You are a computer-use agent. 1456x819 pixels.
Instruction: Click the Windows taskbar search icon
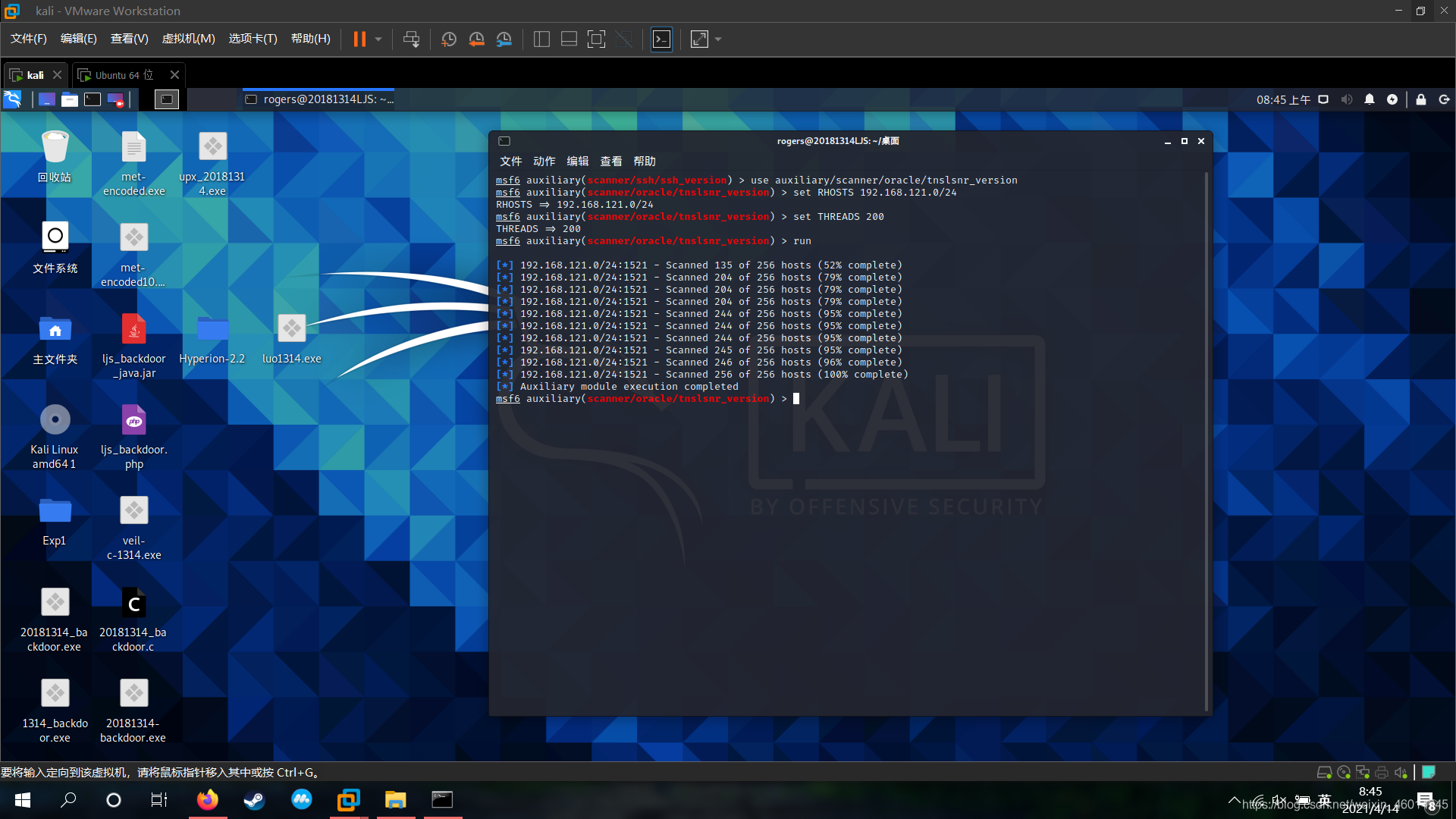(68, 800)
